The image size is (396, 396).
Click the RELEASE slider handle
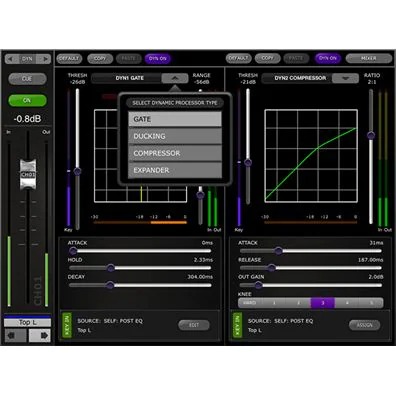tap(272, 268)
